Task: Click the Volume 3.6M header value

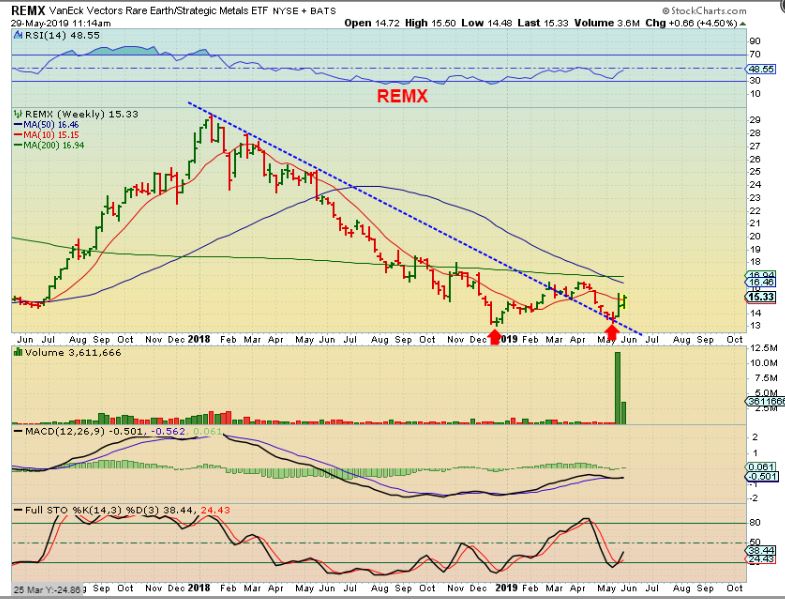Action: coord(607,23)
